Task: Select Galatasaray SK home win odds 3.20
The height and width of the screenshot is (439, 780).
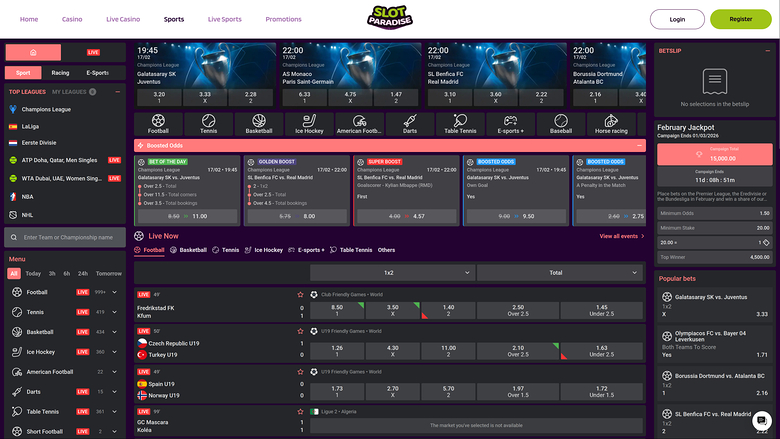Action: point(159,97)
